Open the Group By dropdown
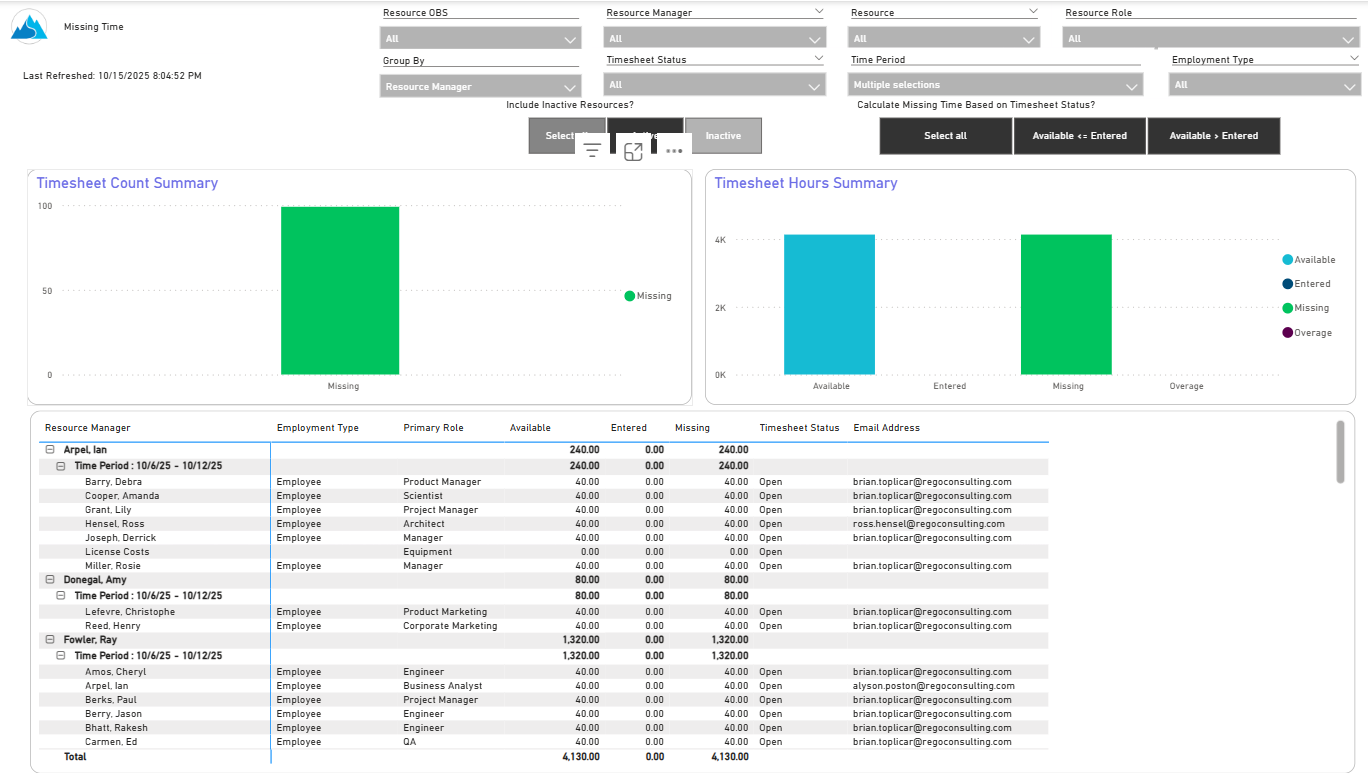 (x=480, y=87)
